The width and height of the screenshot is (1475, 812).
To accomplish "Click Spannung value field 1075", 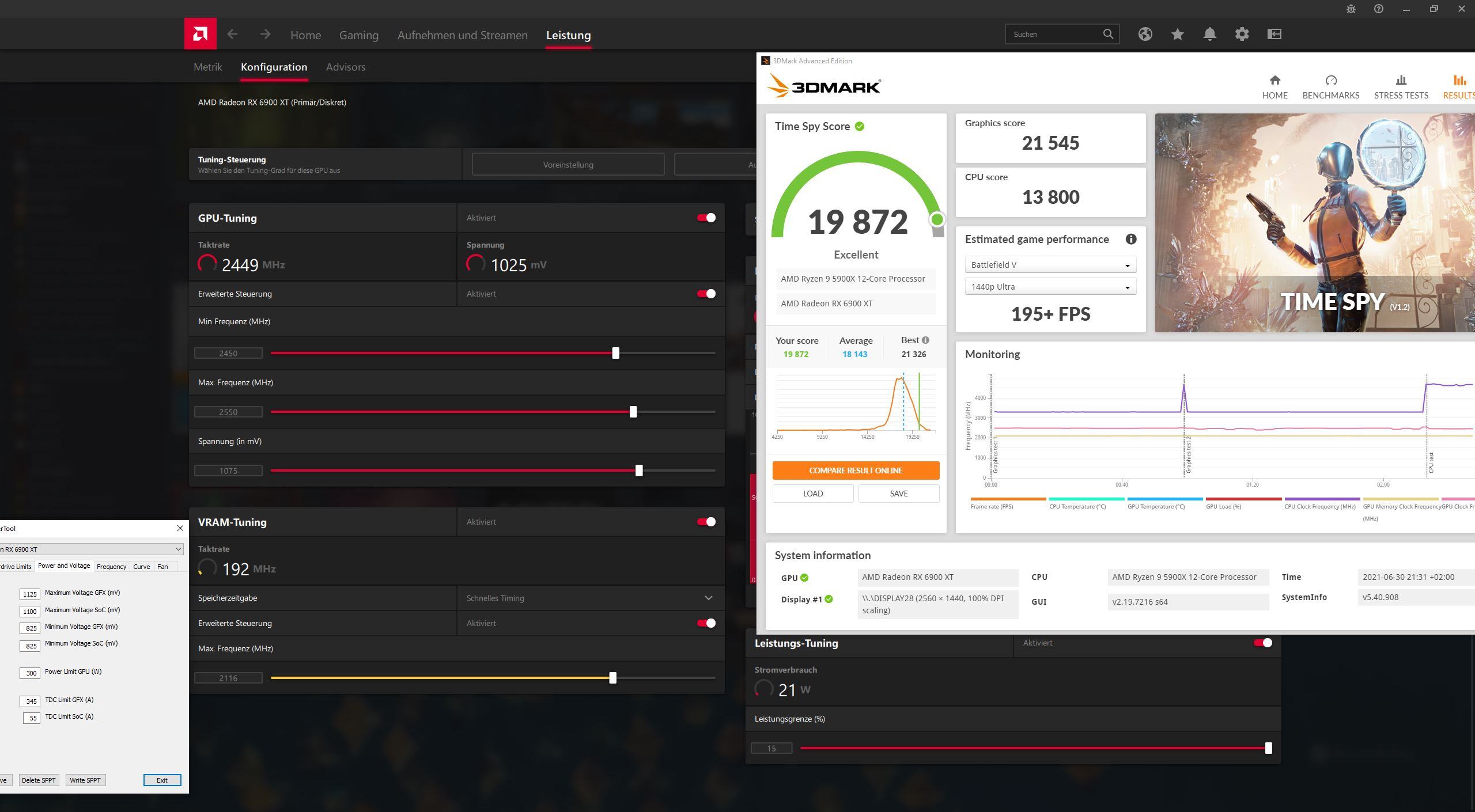I will click(228, 470).
